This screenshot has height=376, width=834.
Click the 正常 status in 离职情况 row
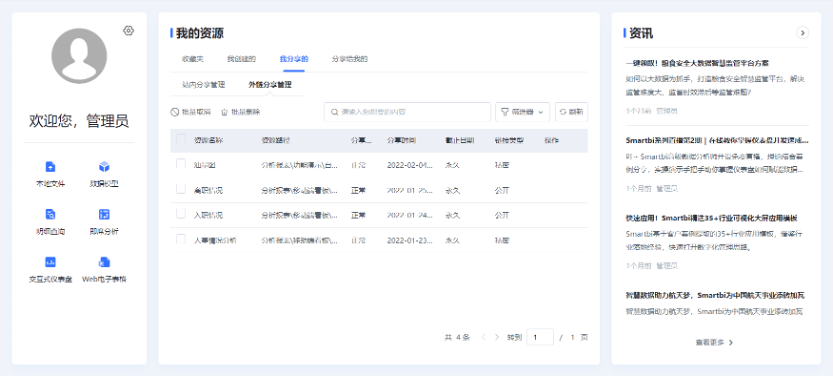coord(358,190)
